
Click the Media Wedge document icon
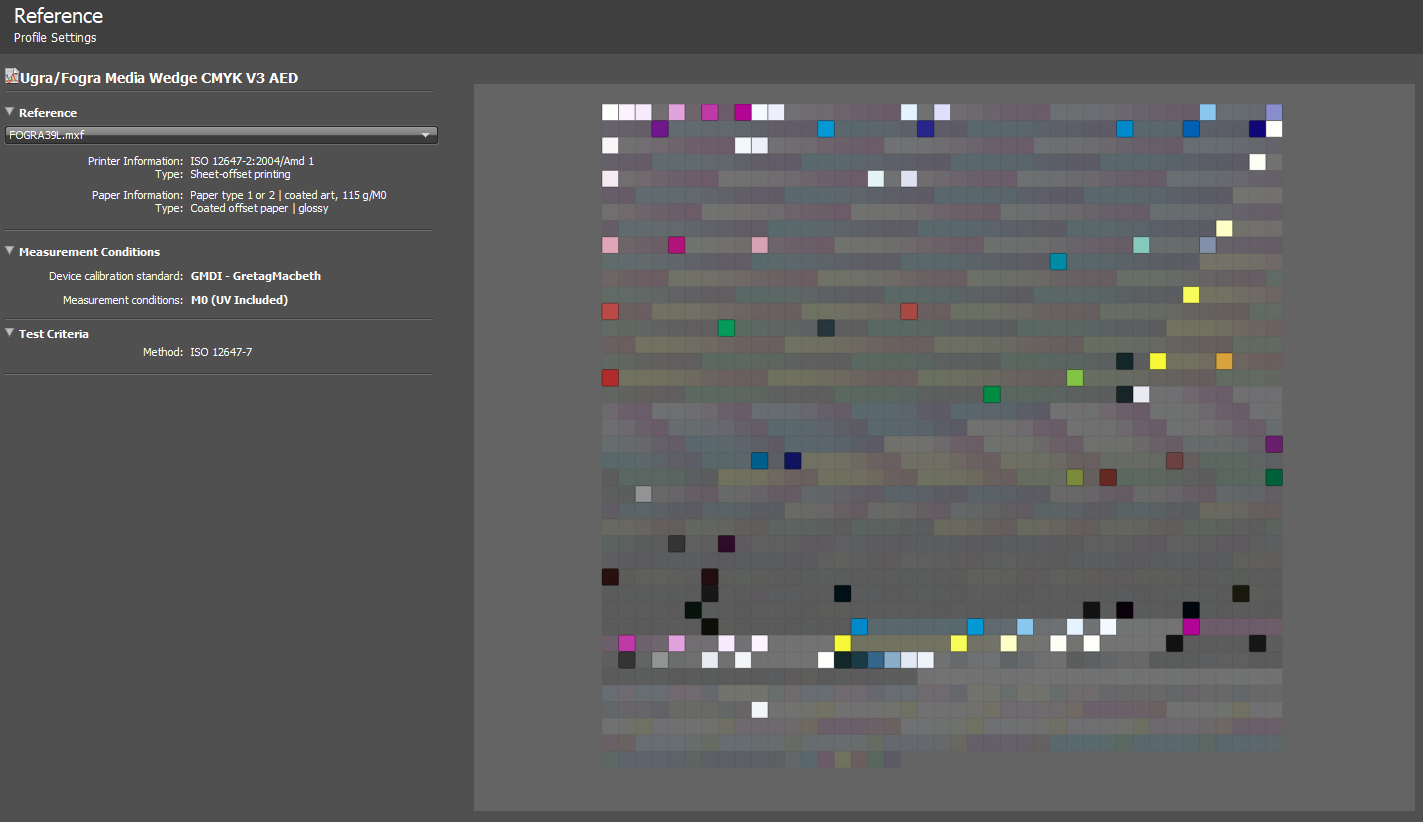12,76
